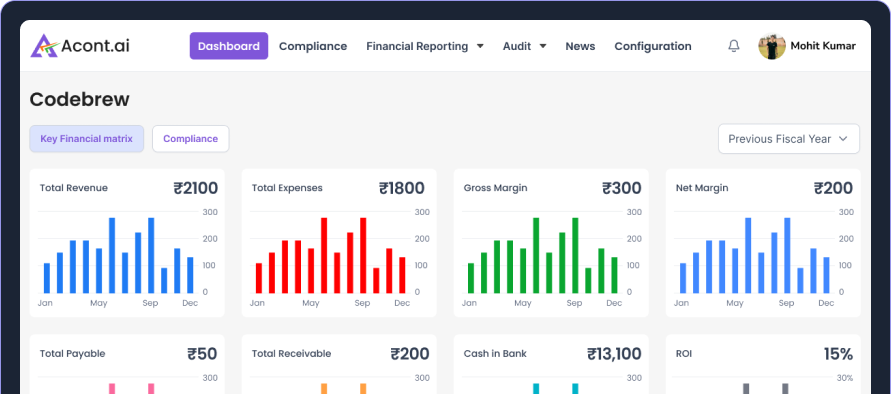Click the ₹300 Gross Margin value
This screenshot has height=394, width=891.
pos(622,188)
